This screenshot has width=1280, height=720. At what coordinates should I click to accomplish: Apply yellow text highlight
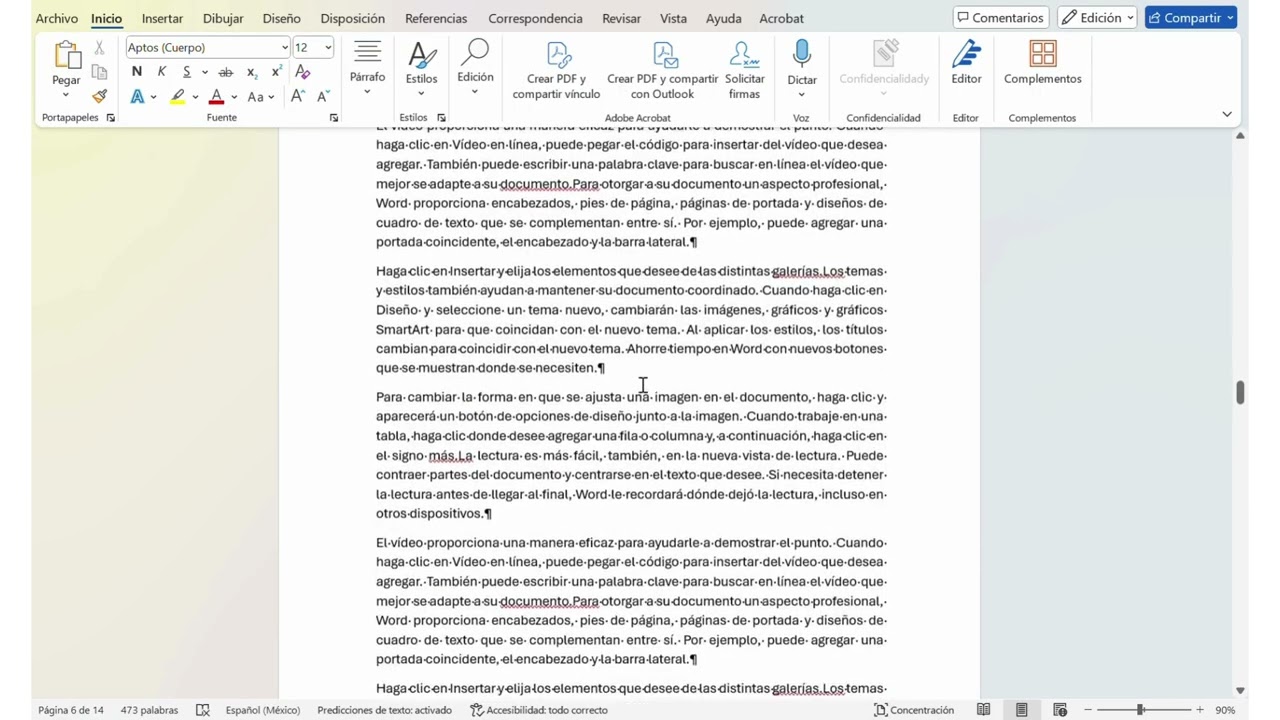[x=178, y=97]
